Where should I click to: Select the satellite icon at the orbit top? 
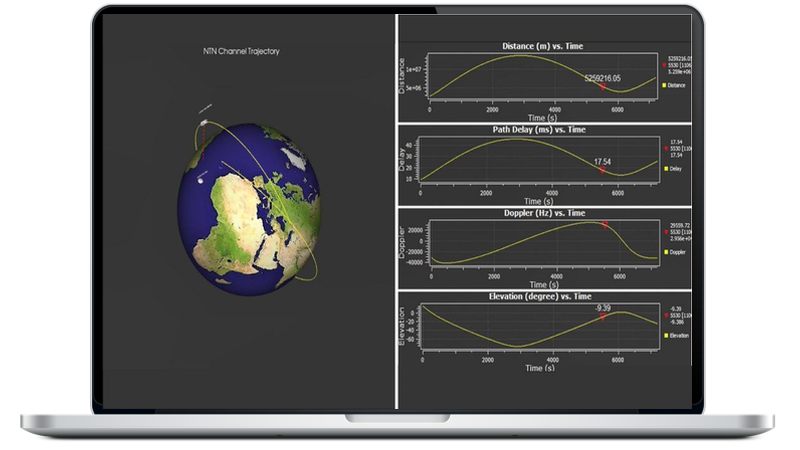(x=204, y=124)
